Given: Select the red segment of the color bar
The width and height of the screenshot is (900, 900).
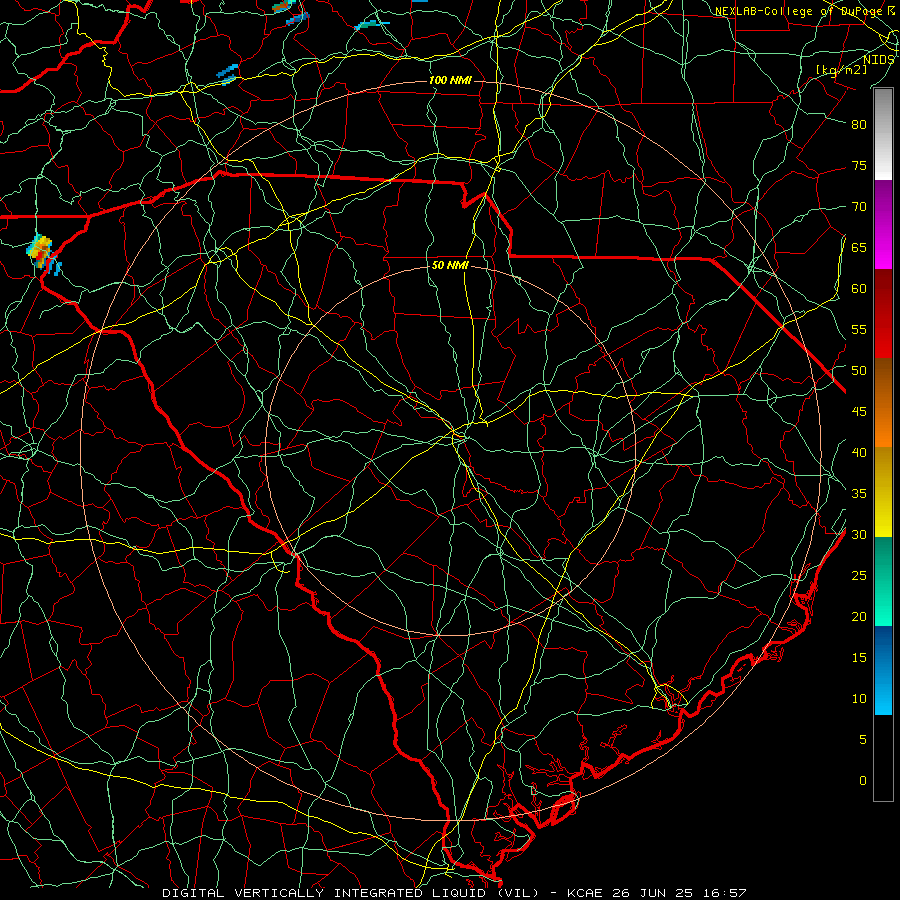Looking at the screenshot, I should tap(883, 314).
